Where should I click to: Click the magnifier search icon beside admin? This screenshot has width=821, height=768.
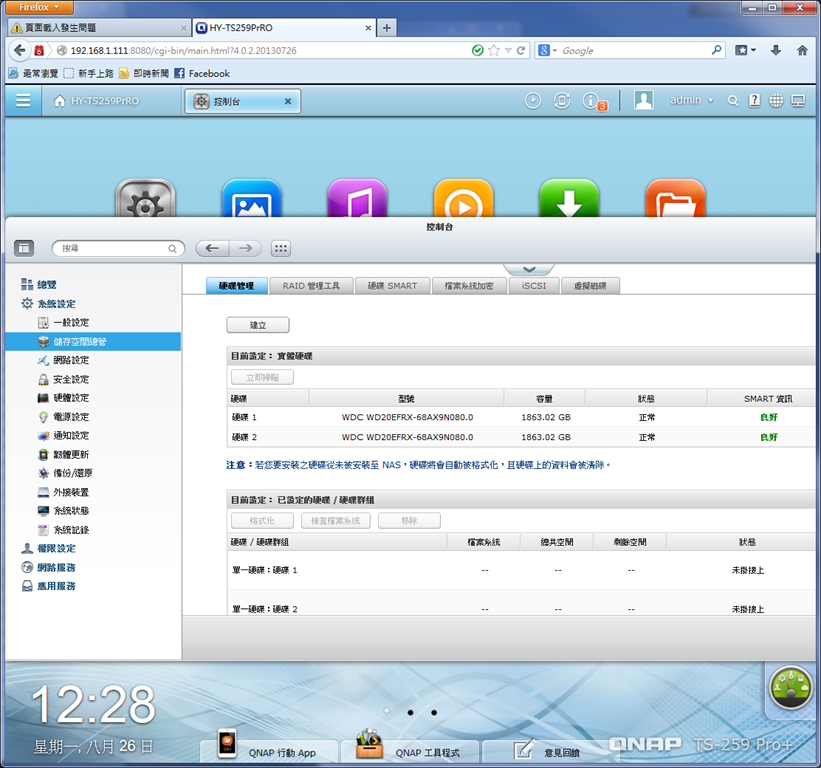click(733, 101)
